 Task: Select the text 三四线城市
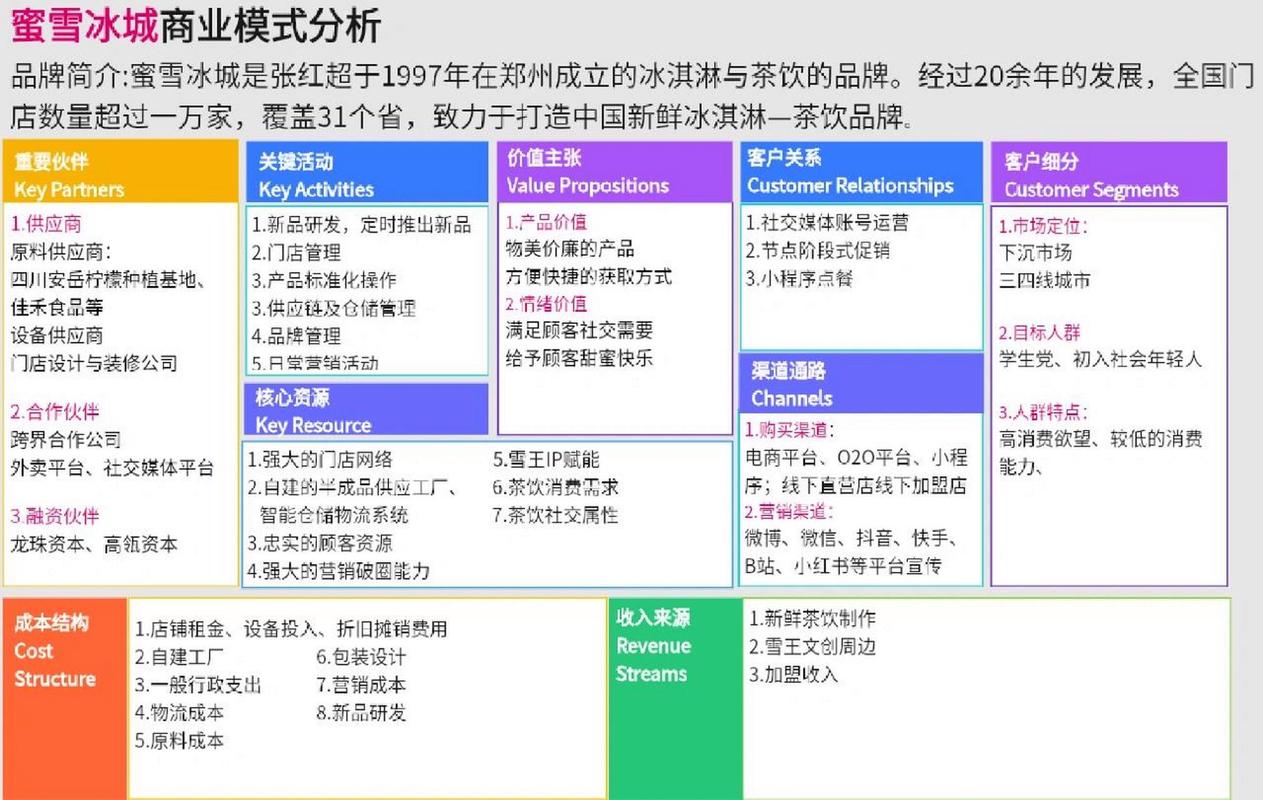[x=1044, y=281]
